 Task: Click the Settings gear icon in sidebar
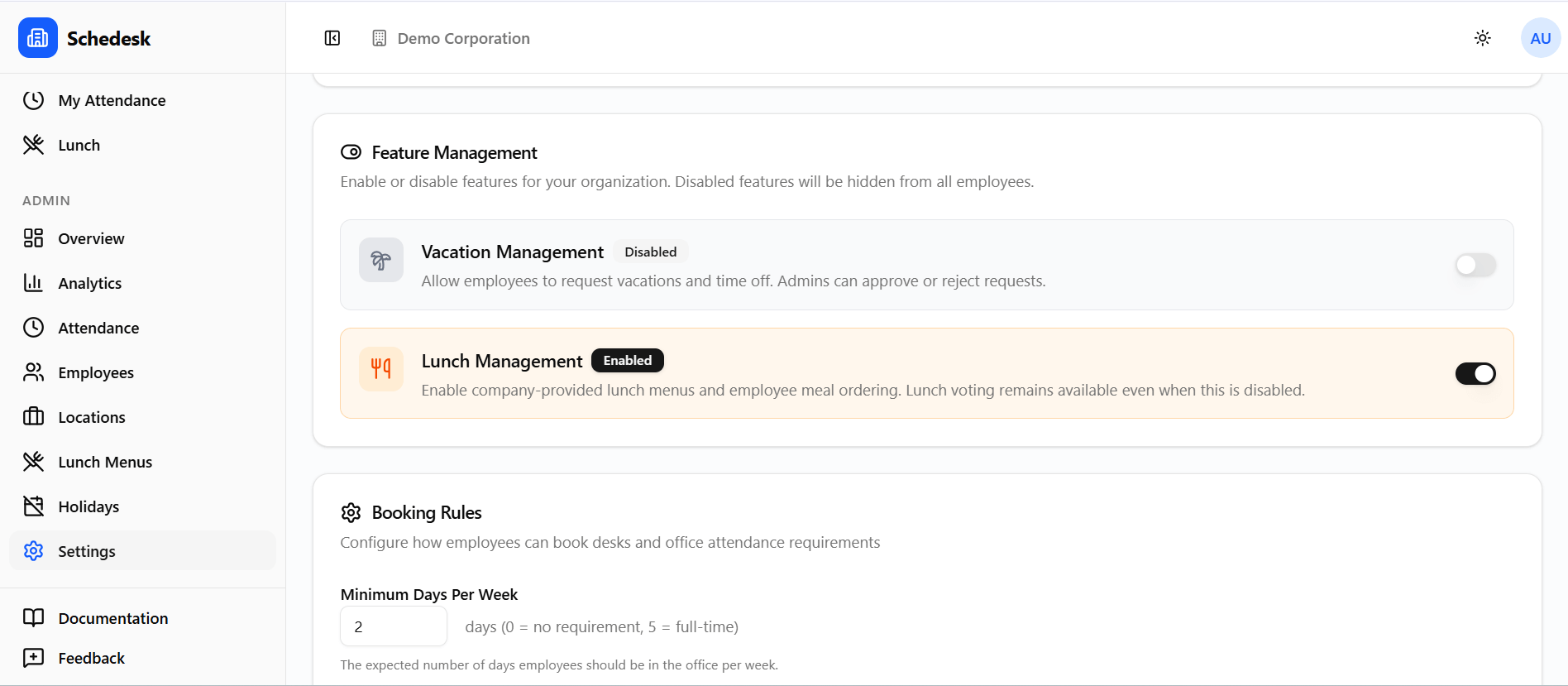pyautogui.click(x=33, y=551)
